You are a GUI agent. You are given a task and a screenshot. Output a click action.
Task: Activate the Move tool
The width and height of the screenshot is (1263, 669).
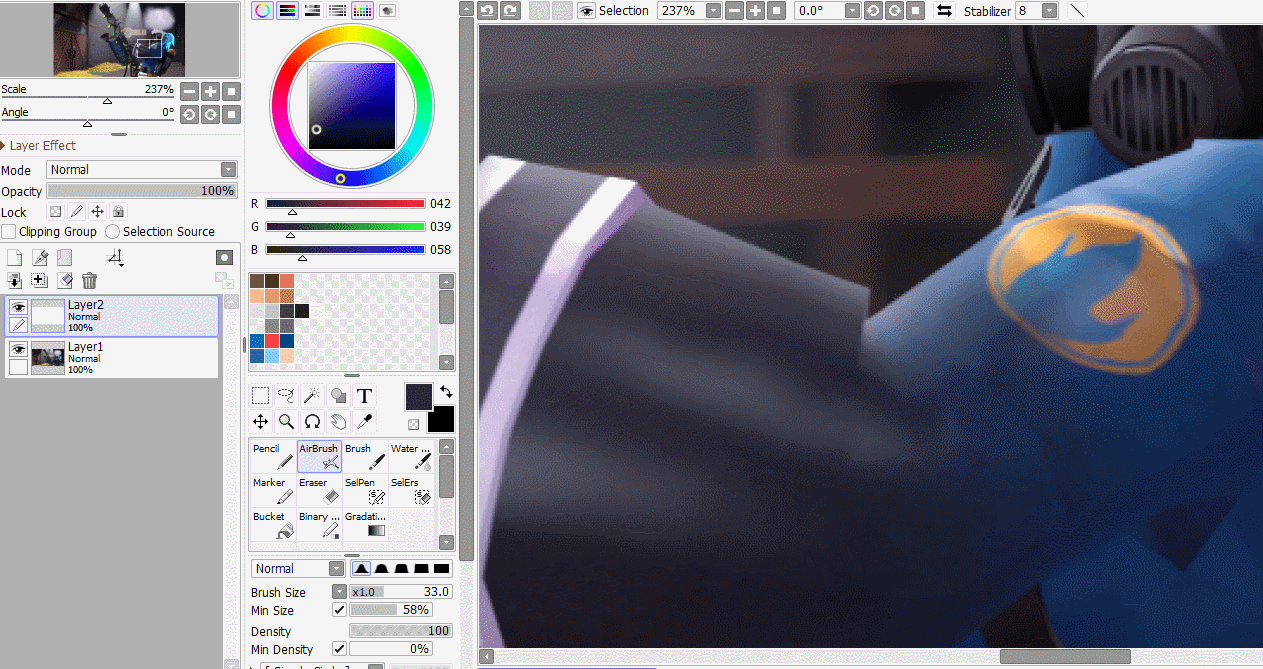[260, 421]
